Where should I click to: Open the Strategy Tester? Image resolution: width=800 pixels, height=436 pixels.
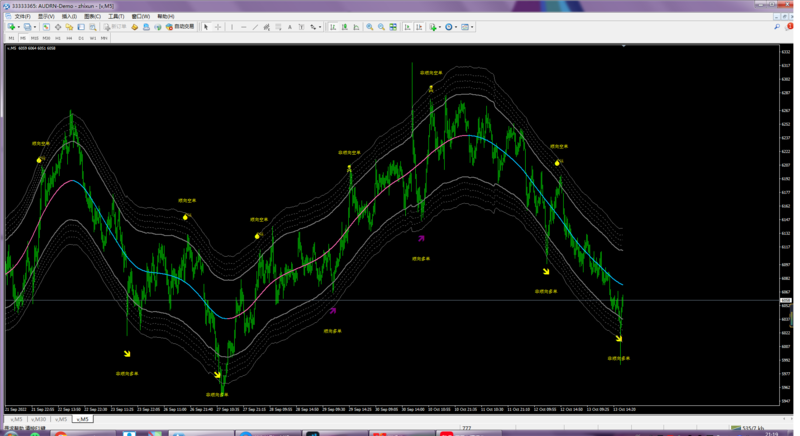click(93, 27)
